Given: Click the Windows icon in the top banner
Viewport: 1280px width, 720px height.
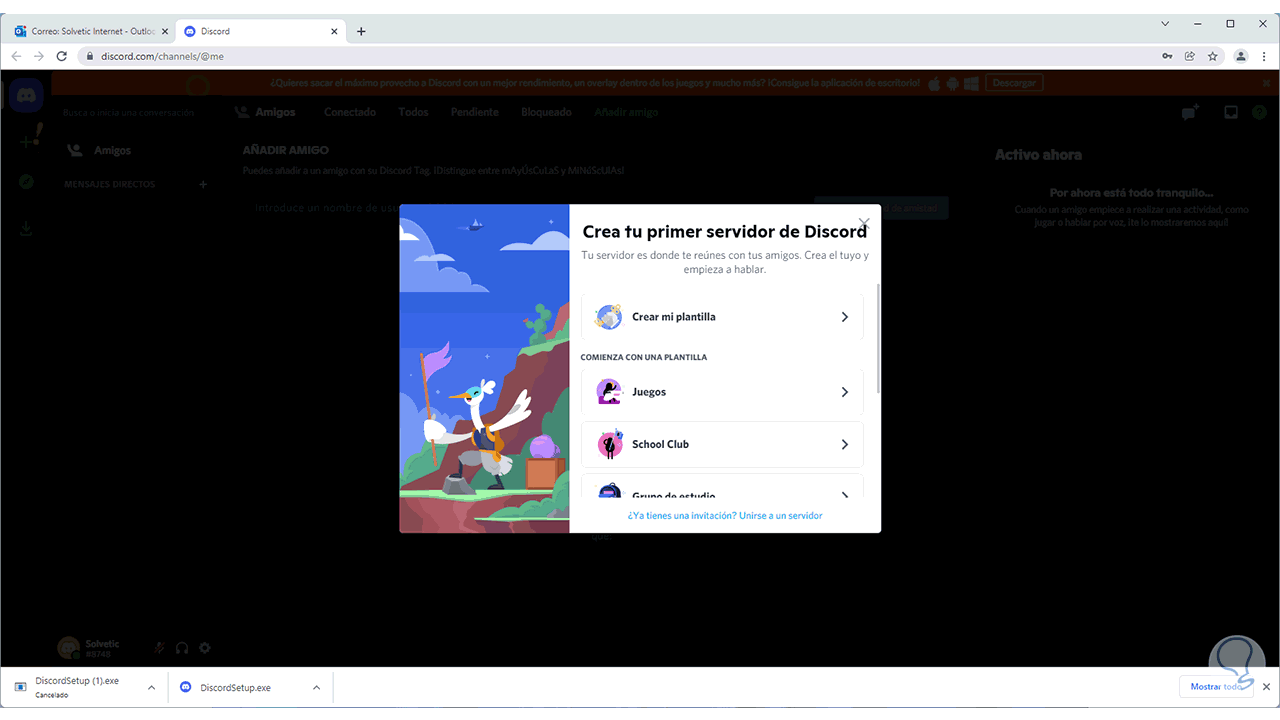Looking at the screenshot, I should click(x=971, y=83).
